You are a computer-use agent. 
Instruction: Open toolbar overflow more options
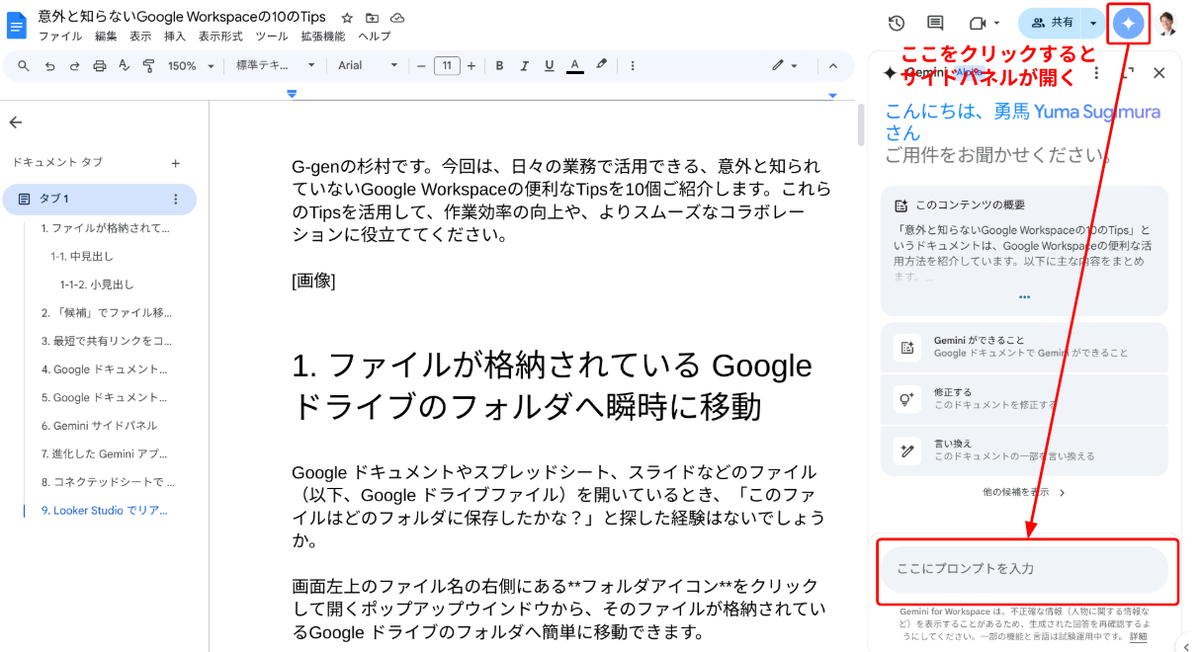click(x=632, y=66)
